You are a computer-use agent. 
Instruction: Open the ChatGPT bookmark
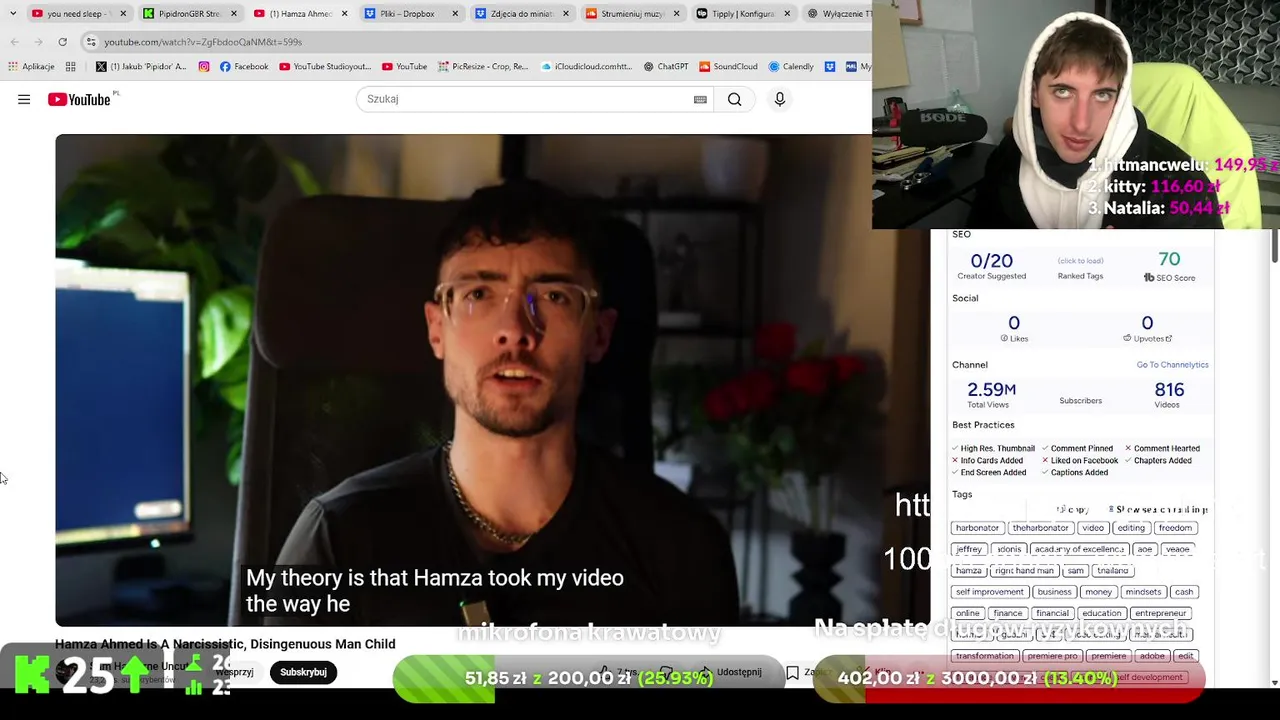666,67
